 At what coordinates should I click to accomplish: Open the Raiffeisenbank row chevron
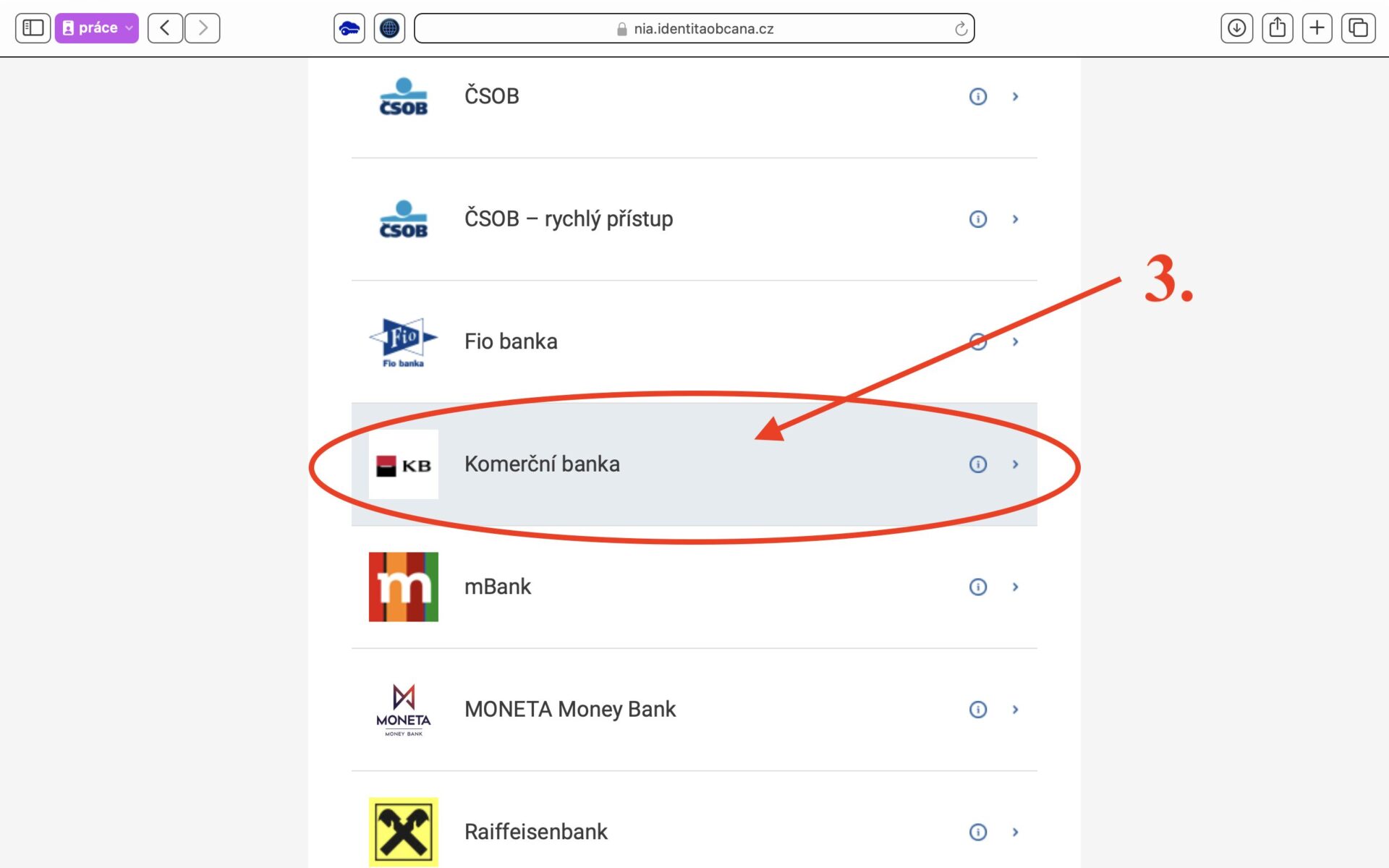click(1016, 832)
